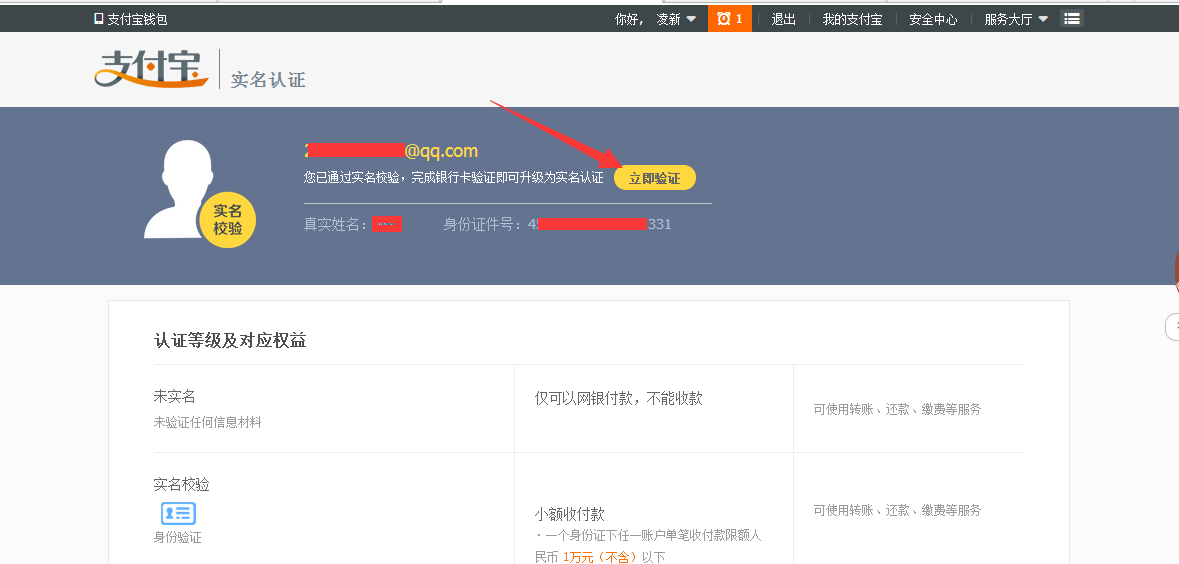Click 可使用转账、还款、缴费等服务 in 未实名 row
The width and height of the screenshot is (1179, 564).
click(897, 410)
